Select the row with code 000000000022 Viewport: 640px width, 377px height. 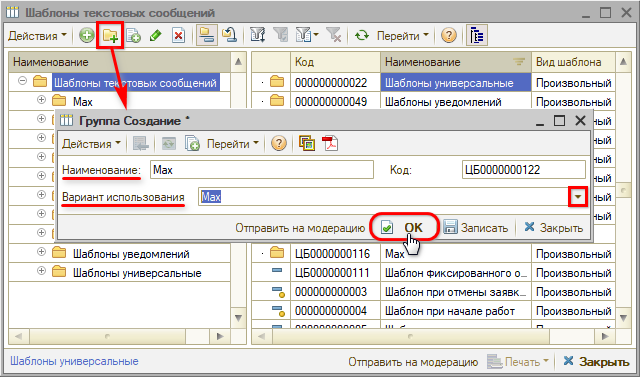(x=433, y=83)
